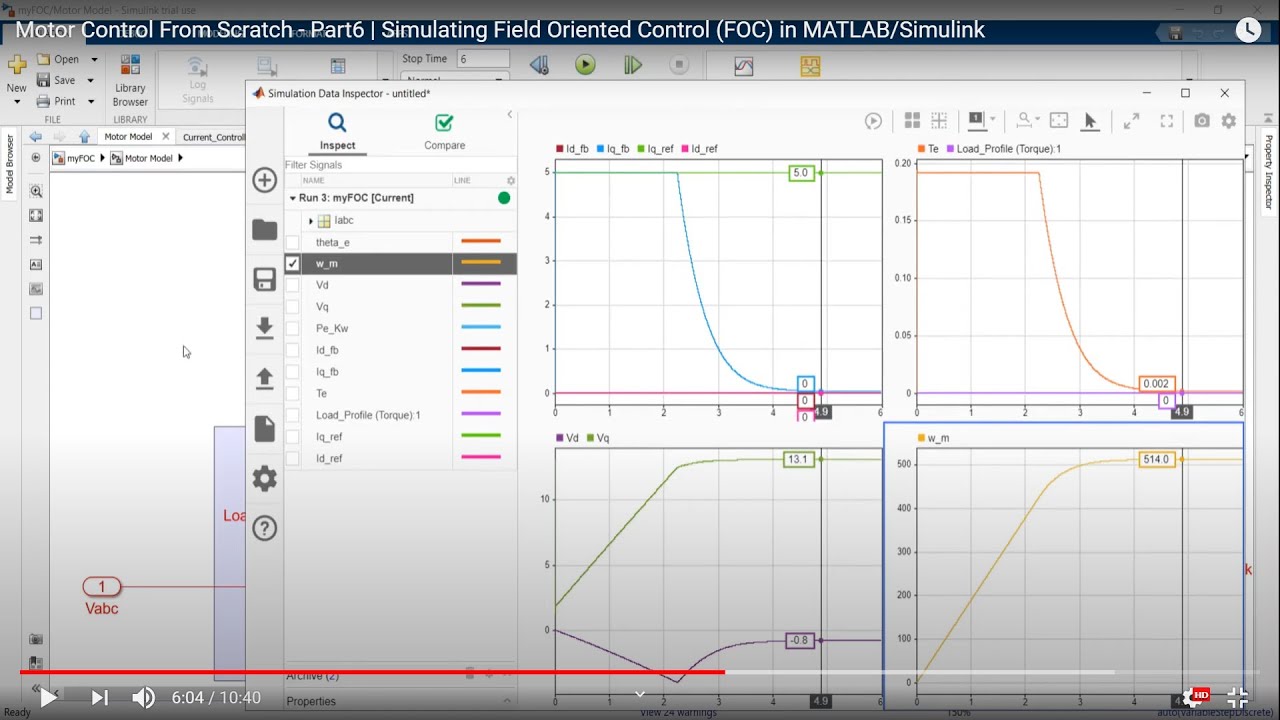Expand the Iabc signal group
The height and width of the screenshot is (720, 1280).
pos(311,220)
